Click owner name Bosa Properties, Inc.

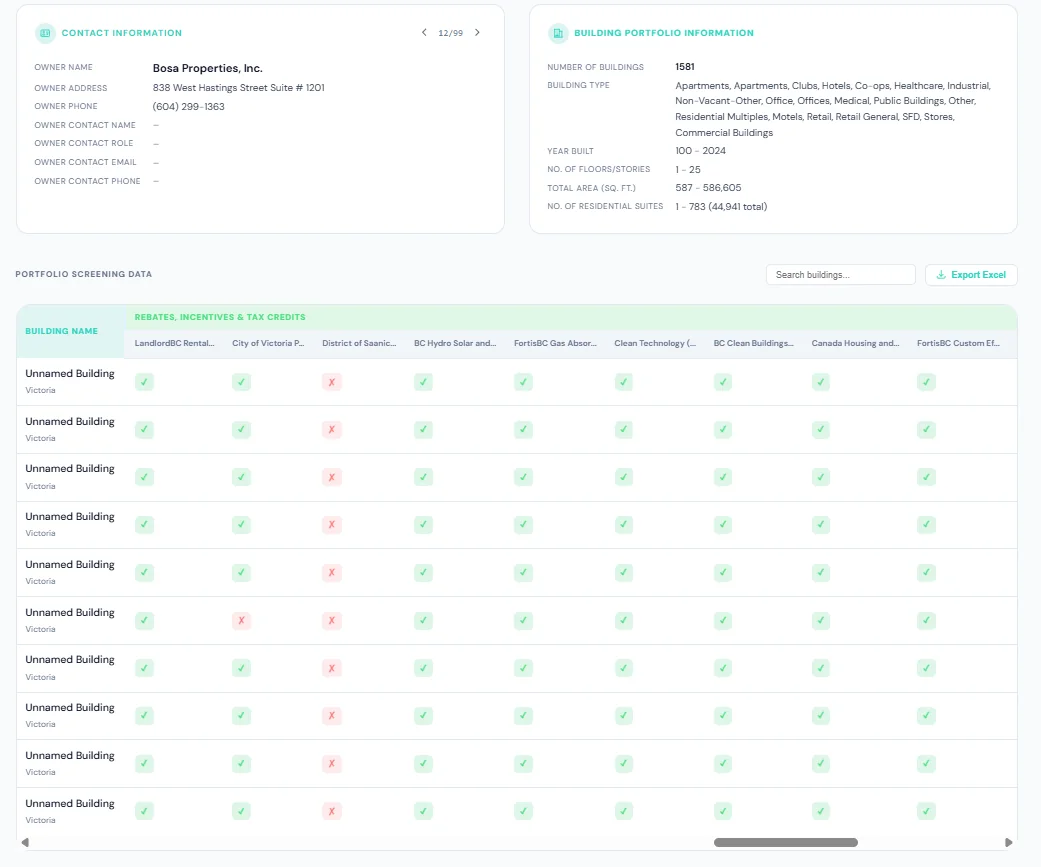tap(208, 68)
